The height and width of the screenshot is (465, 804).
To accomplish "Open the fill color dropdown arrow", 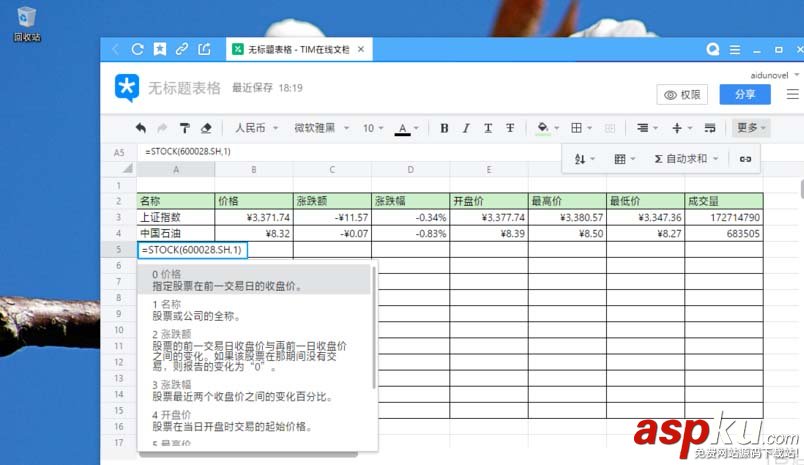I will coord(557,128).
